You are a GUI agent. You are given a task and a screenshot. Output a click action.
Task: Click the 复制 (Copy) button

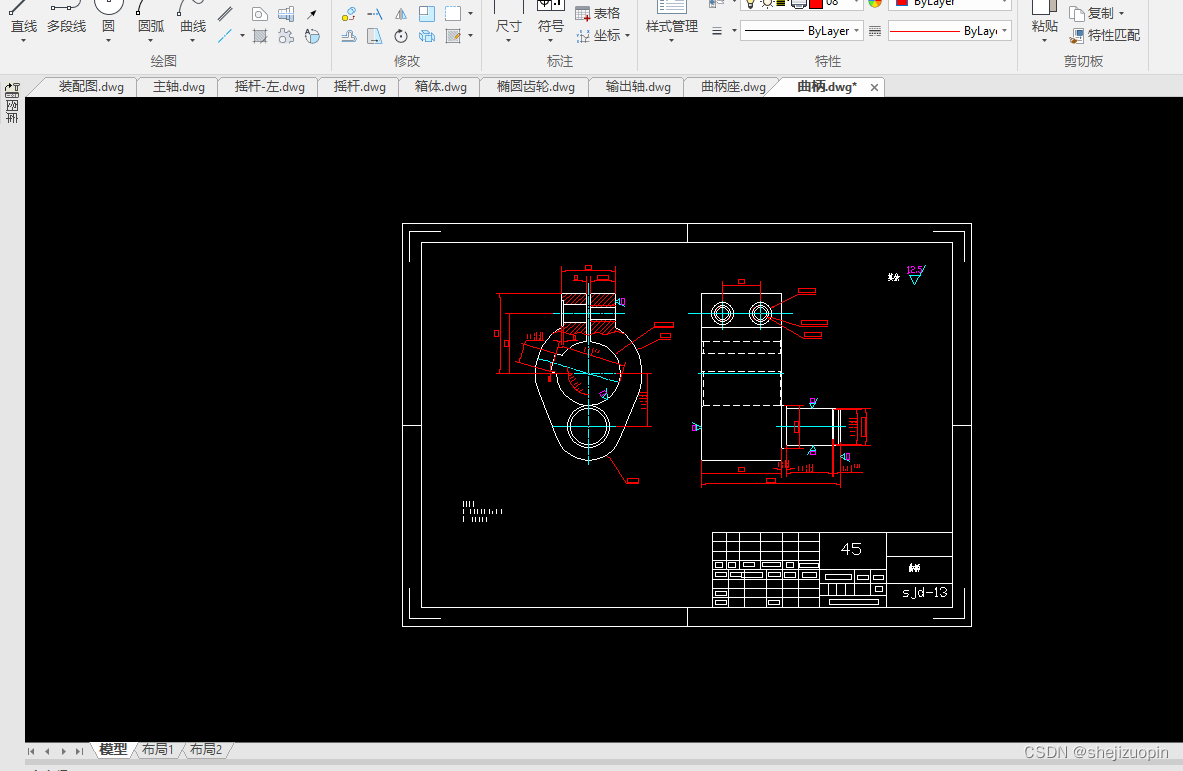pyautogui.click(x=1092, y=13)
